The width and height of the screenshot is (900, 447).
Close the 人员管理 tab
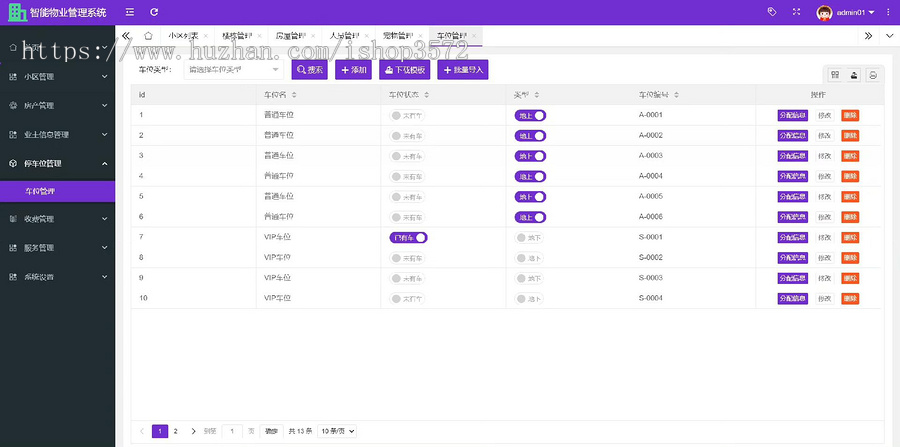(x=367, y=36)
